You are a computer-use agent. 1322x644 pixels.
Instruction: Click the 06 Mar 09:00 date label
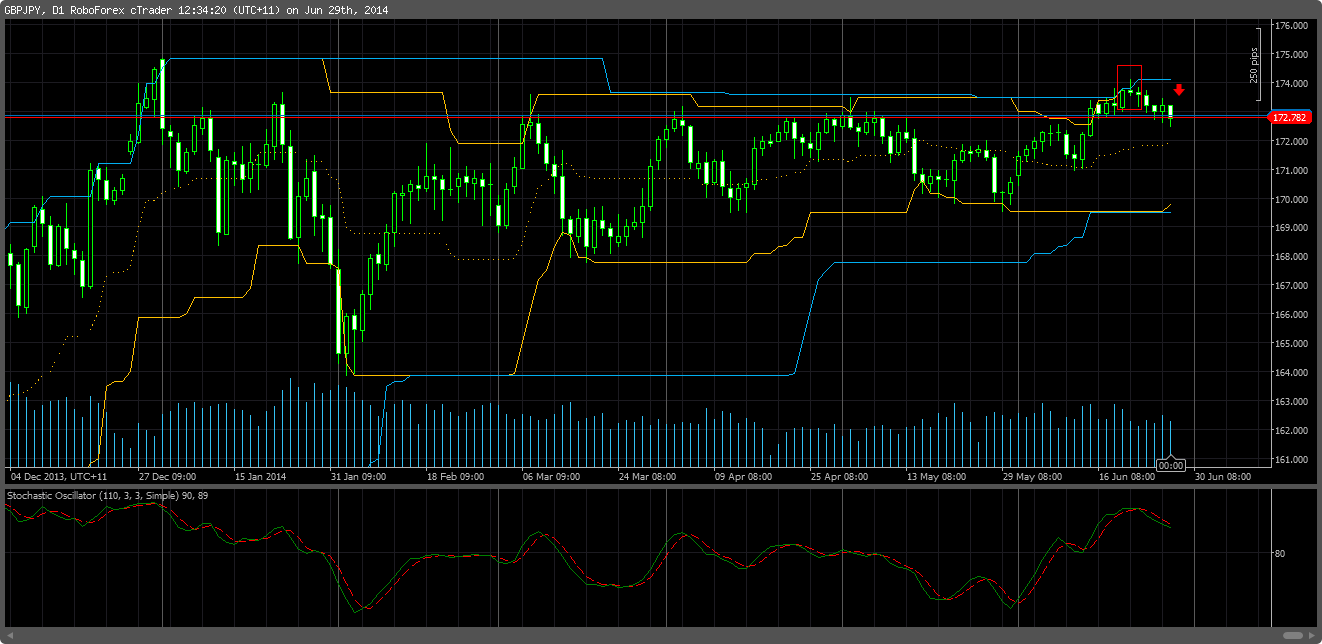pos(551,476)
